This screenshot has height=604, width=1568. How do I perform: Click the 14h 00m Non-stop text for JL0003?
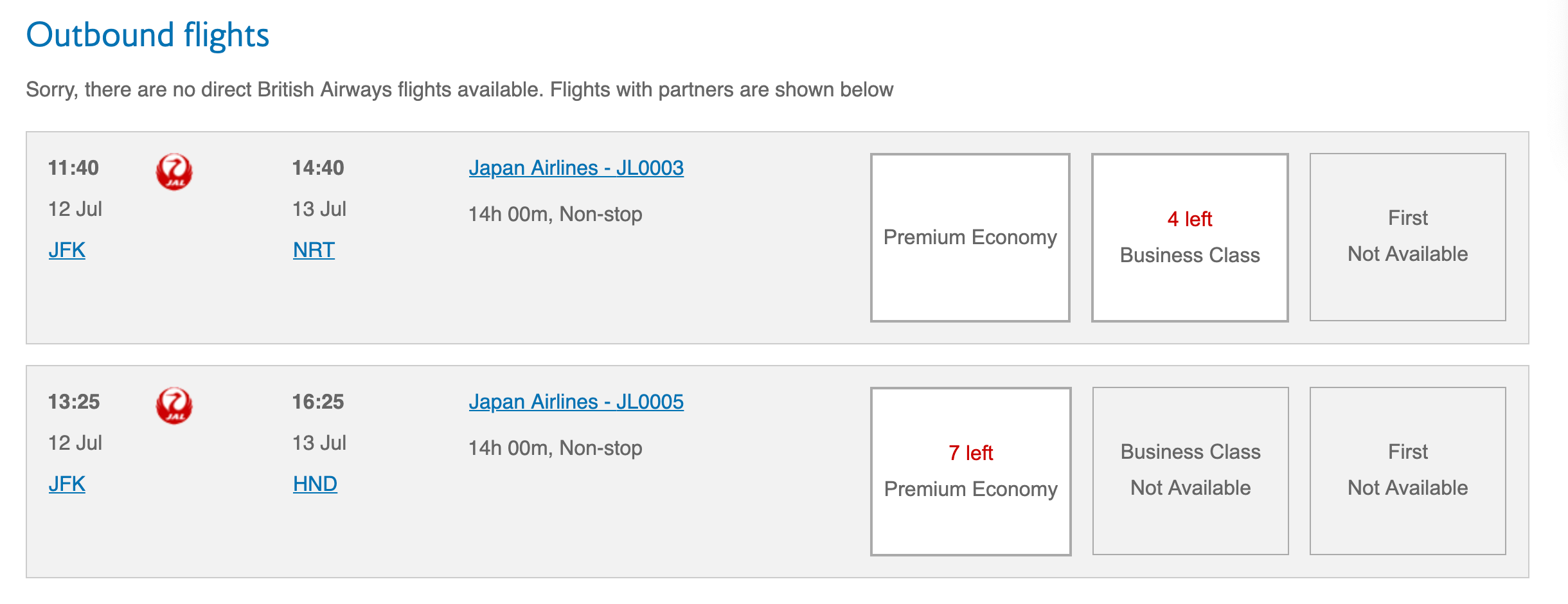click(555, 214)
